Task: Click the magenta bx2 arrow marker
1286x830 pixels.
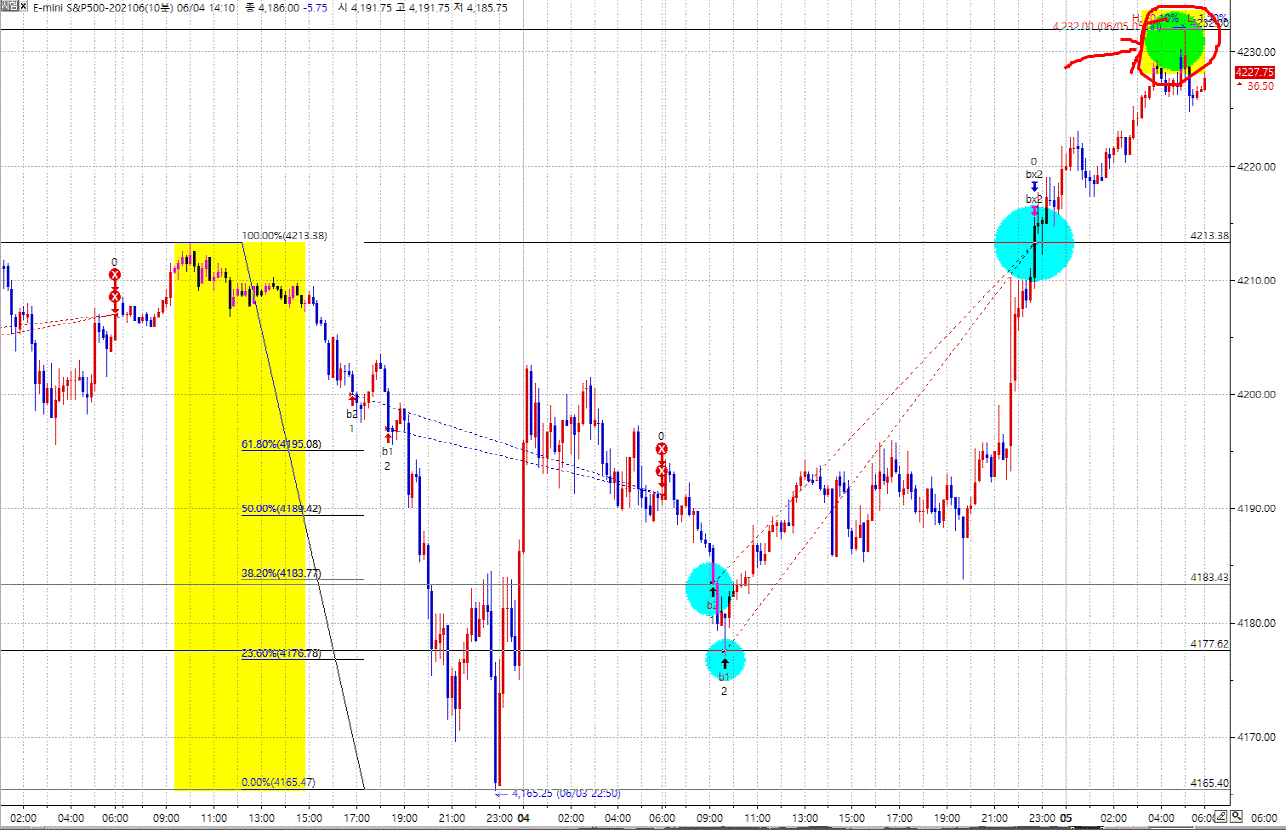Action: [x=1034, y=210]
